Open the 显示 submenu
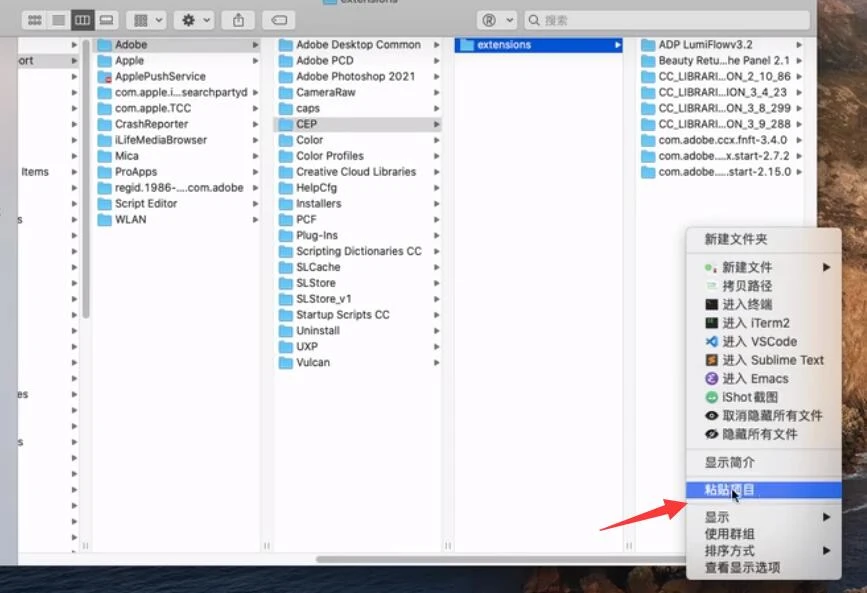The width and height of the screenshot is (867, 593). (764, 518)
